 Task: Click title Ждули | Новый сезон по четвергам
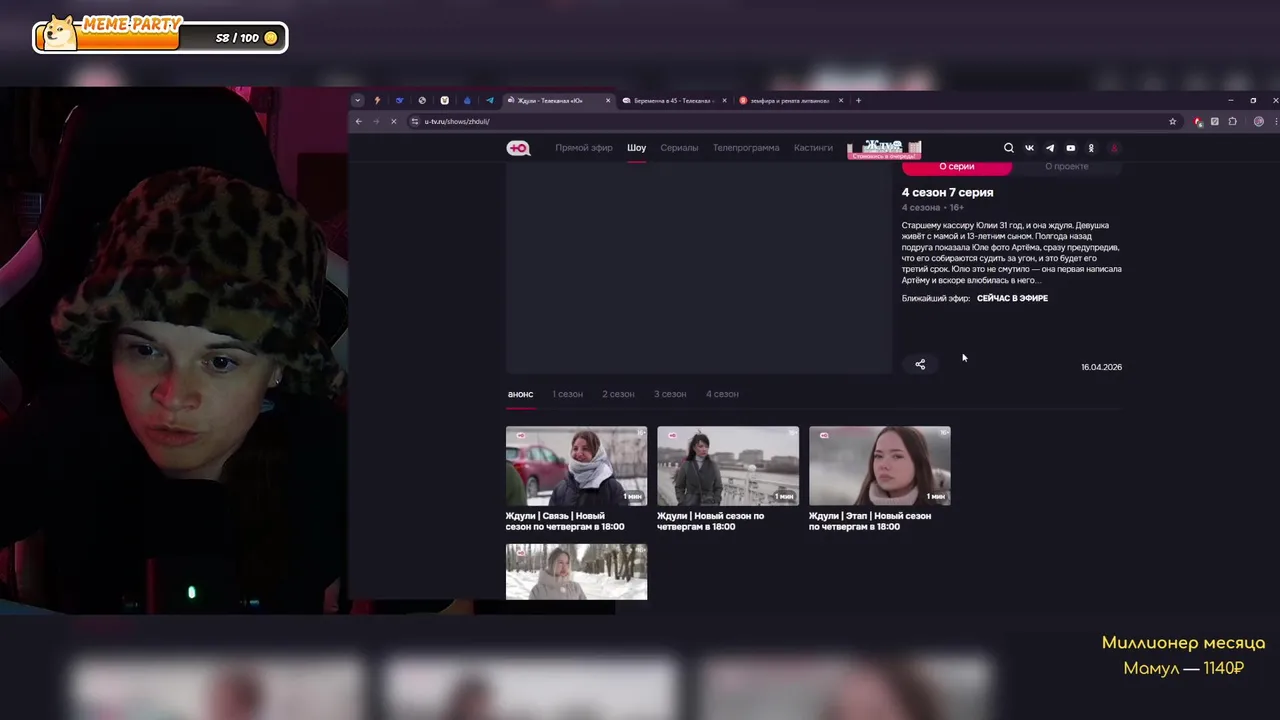(x=711, y=521)
